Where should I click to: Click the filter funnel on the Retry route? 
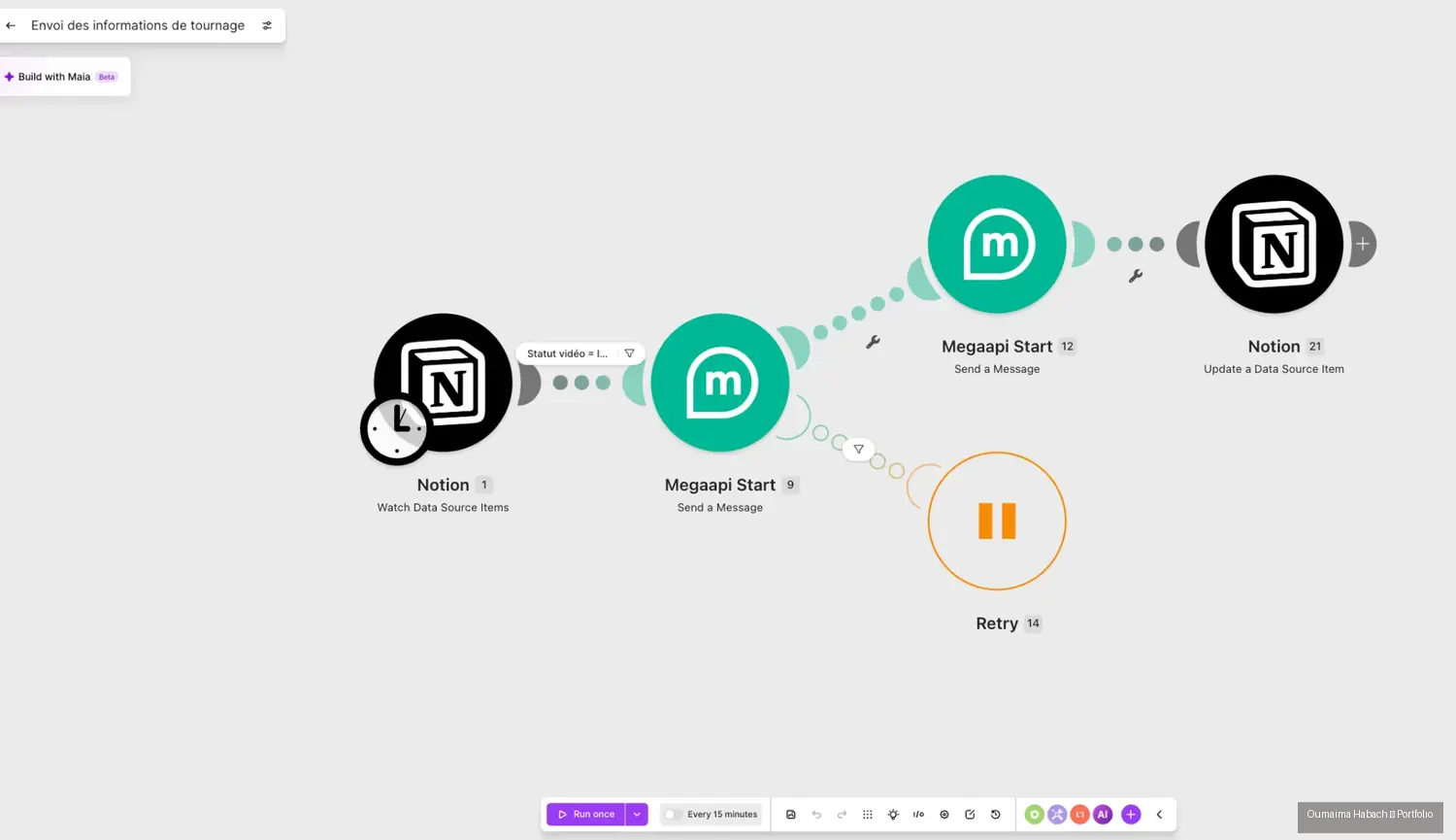click(x=858, y=450)
